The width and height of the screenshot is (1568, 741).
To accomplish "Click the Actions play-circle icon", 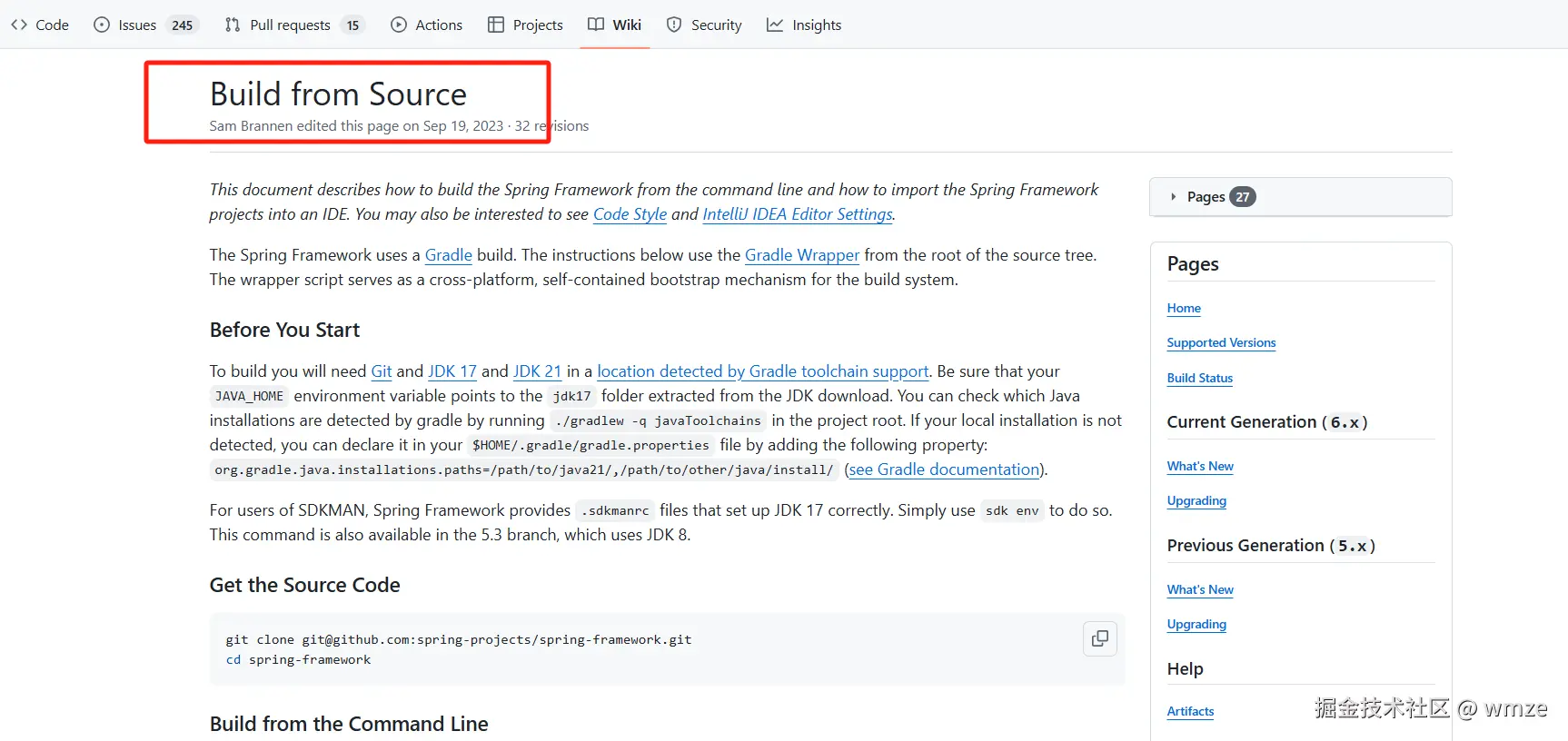I will pos(399,25).
